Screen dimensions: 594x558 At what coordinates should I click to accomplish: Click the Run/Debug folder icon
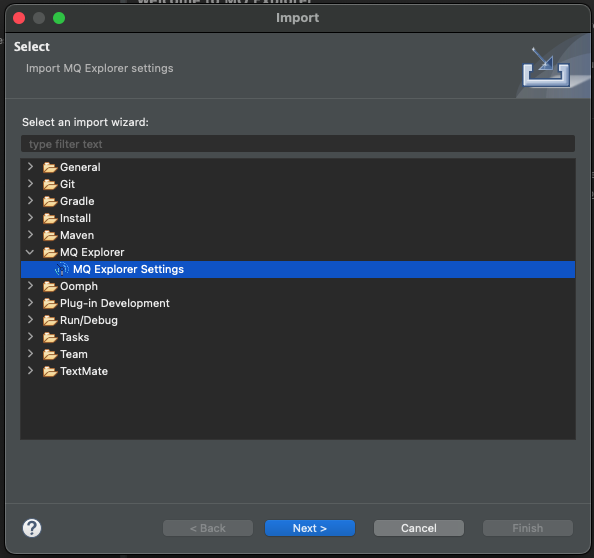click(50, 320)
